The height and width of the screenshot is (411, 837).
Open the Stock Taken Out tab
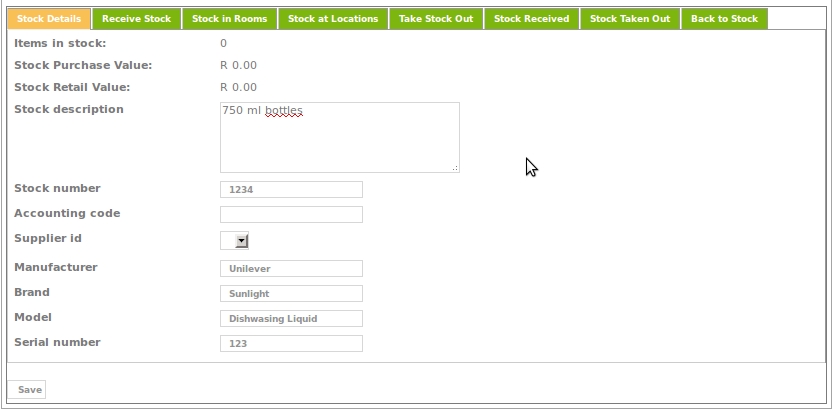pos(630,19)
